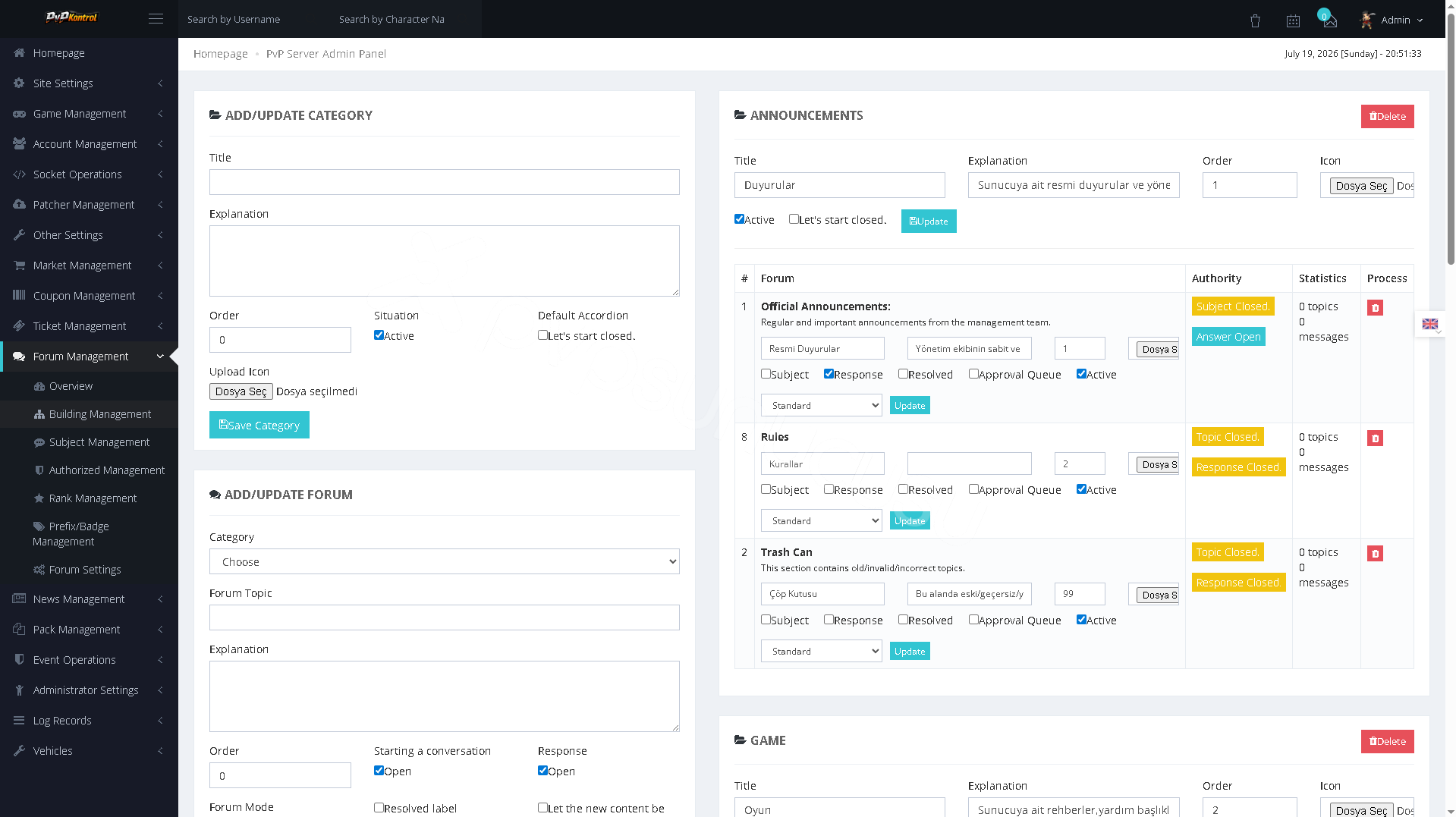Screen dimensions: 1456x817
Task: Delete the Trash Can forum via red trash icon
Action: (x=1375, y=553)
